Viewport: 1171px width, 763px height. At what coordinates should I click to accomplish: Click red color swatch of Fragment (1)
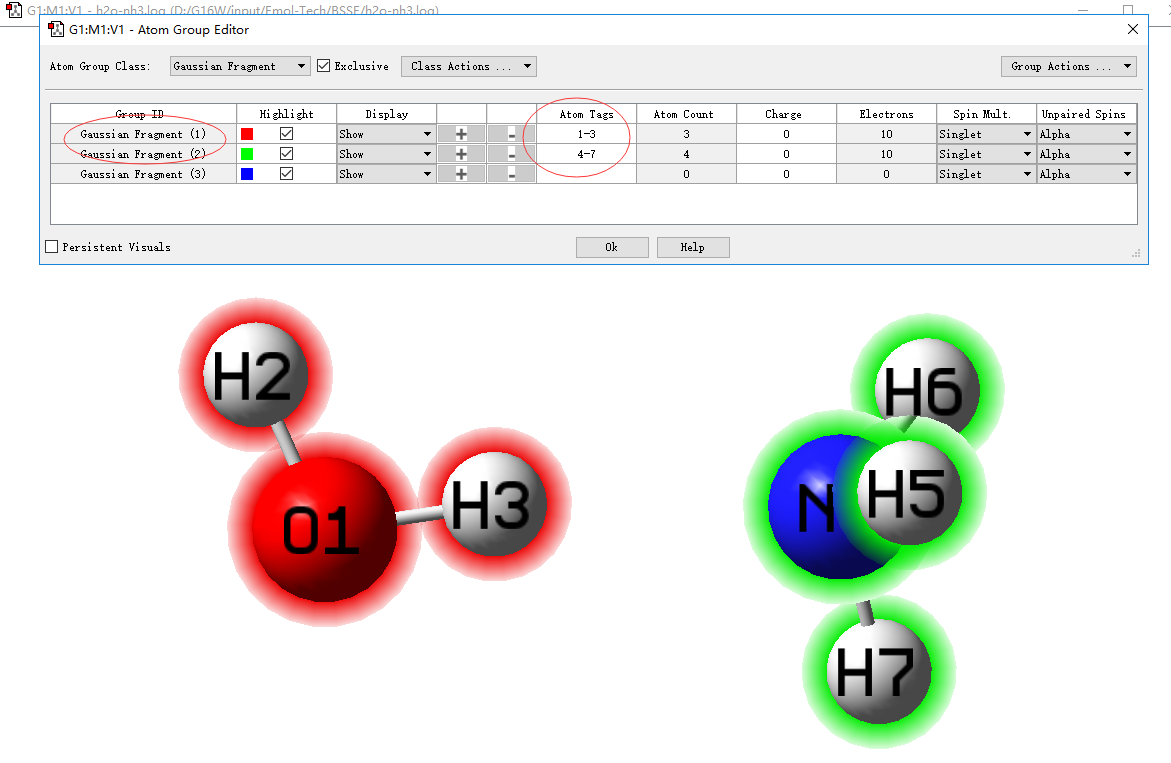247,134
